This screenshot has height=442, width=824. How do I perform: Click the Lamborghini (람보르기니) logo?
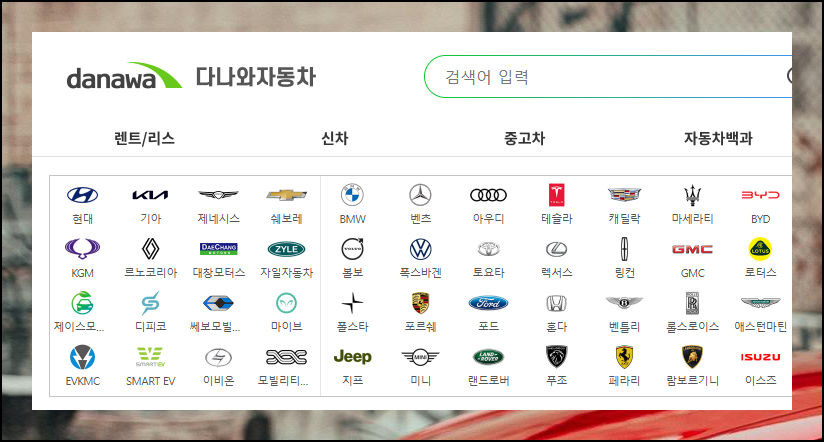693,357
